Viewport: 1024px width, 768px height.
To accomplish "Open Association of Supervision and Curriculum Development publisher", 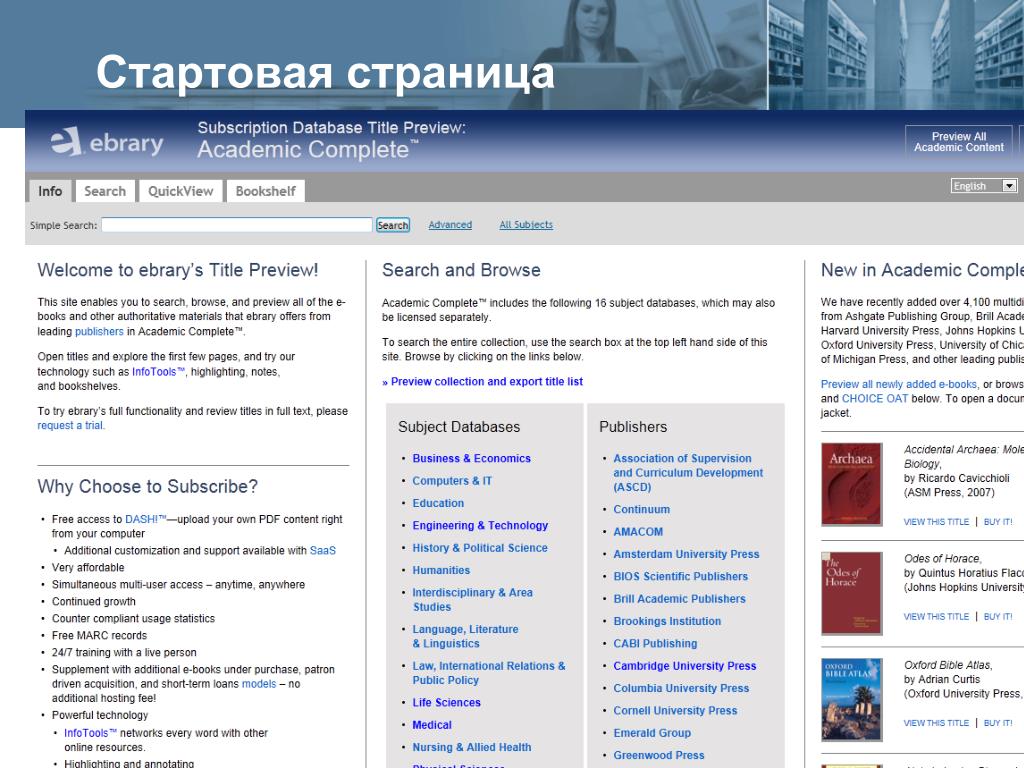I will [x=688, y=473].
